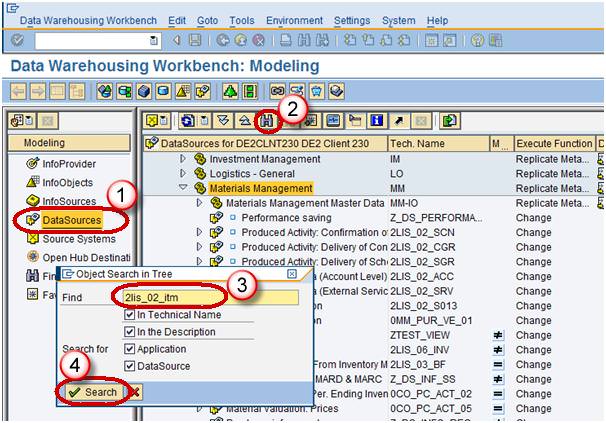Screen dimensions: 606x423
Task: Expand the Investment Management node
Action: (183, 159)
